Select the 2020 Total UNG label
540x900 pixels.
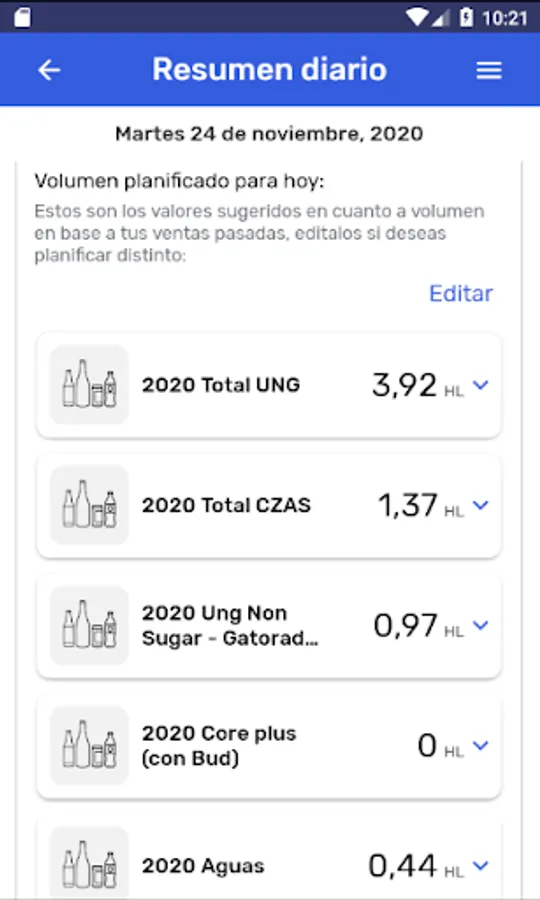pos(221,385)
